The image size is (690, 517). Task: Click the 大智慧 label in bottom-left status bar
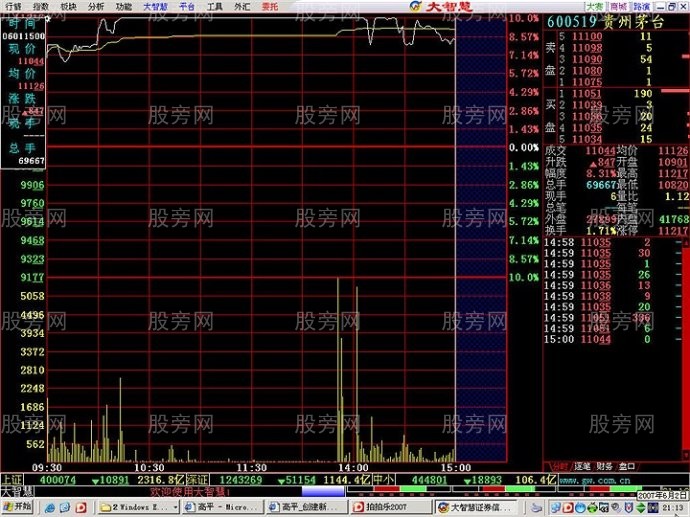(17, 491)
